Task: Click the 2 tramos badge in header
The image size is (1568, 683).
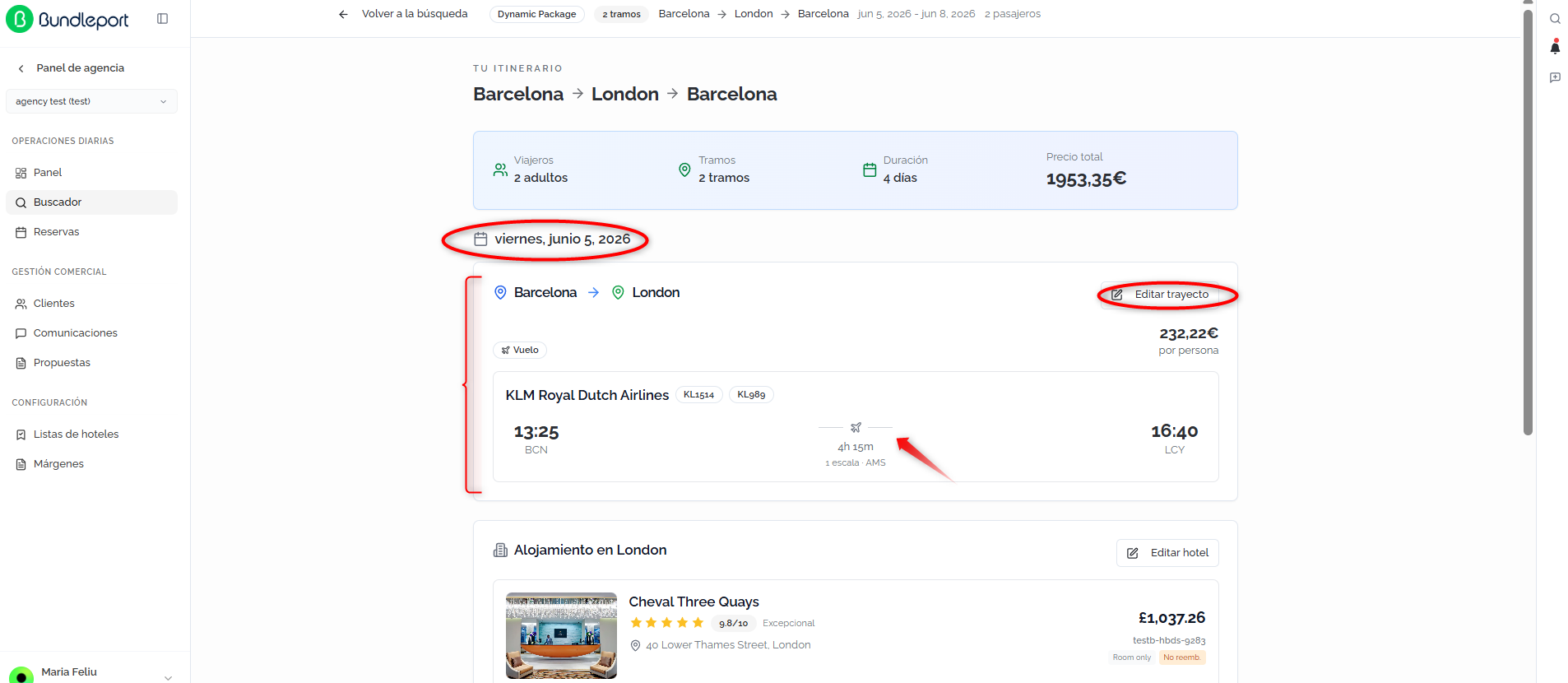Action: pyautogui.click(x=621, y=14)
